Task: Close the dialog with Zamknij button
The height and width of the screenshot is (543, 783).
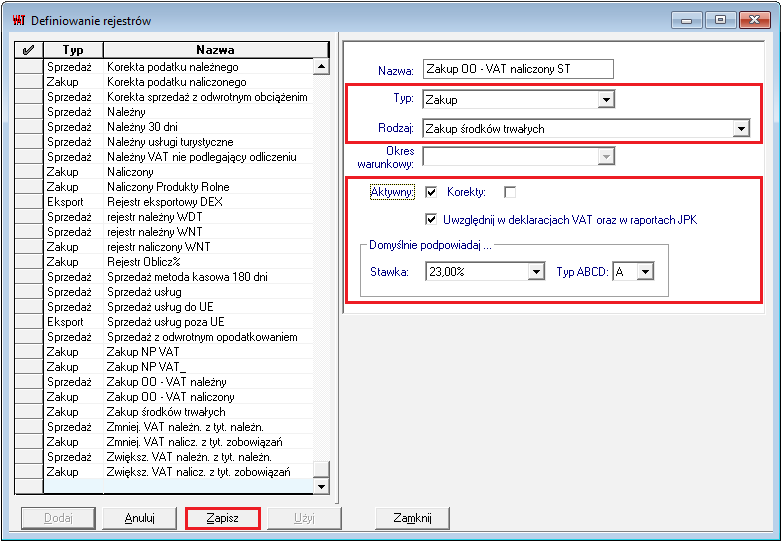Action: click(x=412, y=518)
